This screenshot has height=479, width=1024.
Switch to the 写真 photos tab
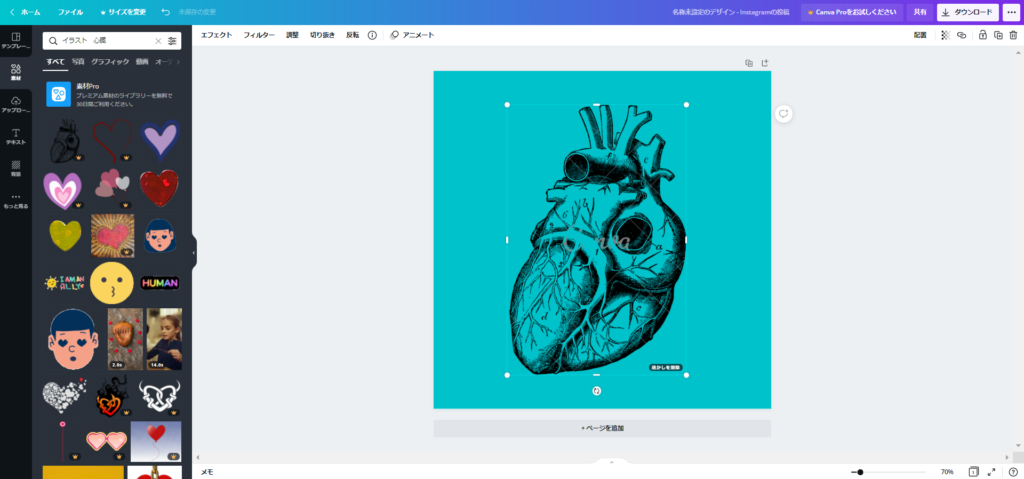coord(78,61)
